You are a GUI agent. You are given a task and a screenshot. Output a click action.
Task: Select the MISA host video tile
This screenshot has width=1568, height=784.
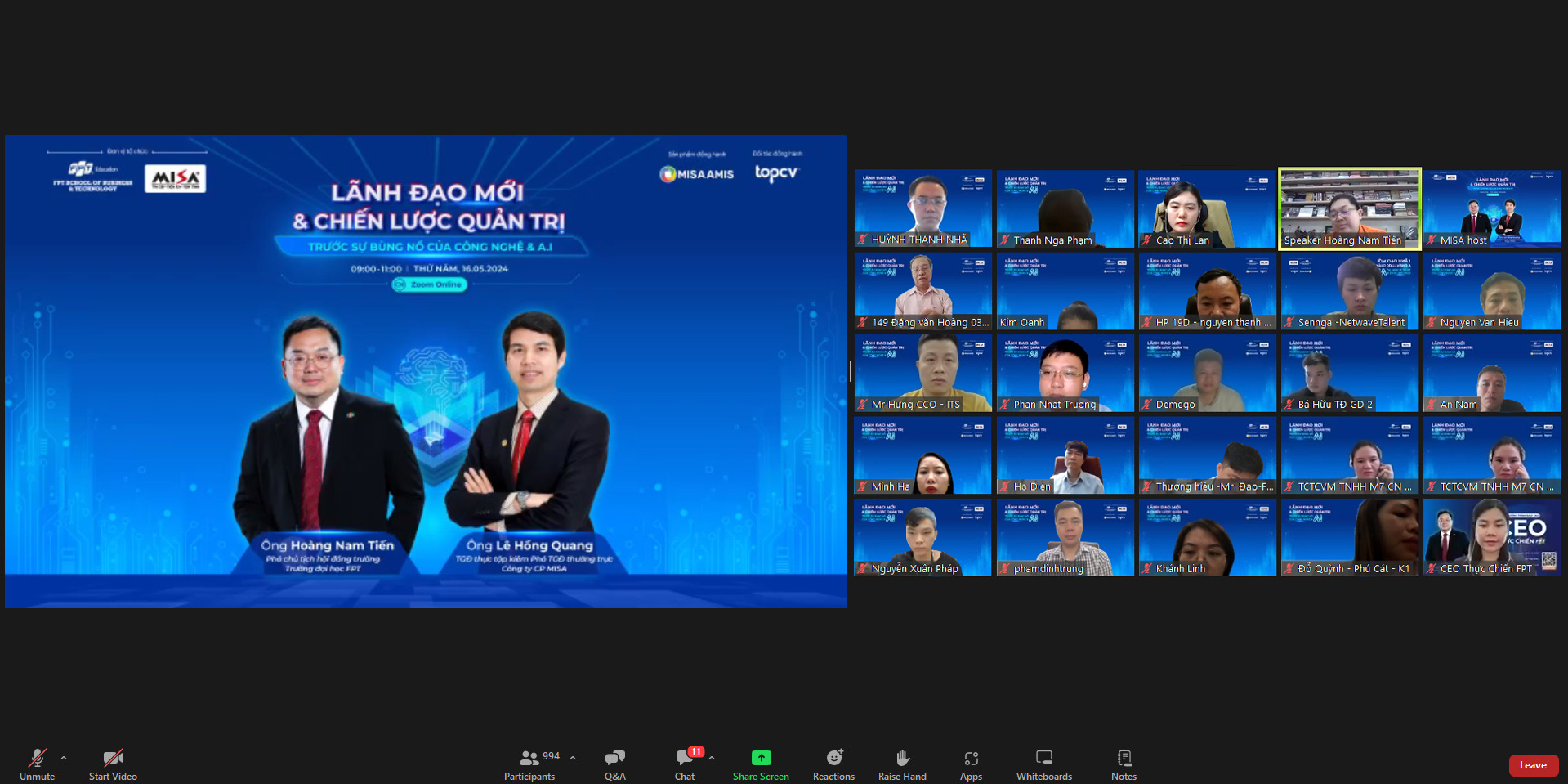(1492, 208)
